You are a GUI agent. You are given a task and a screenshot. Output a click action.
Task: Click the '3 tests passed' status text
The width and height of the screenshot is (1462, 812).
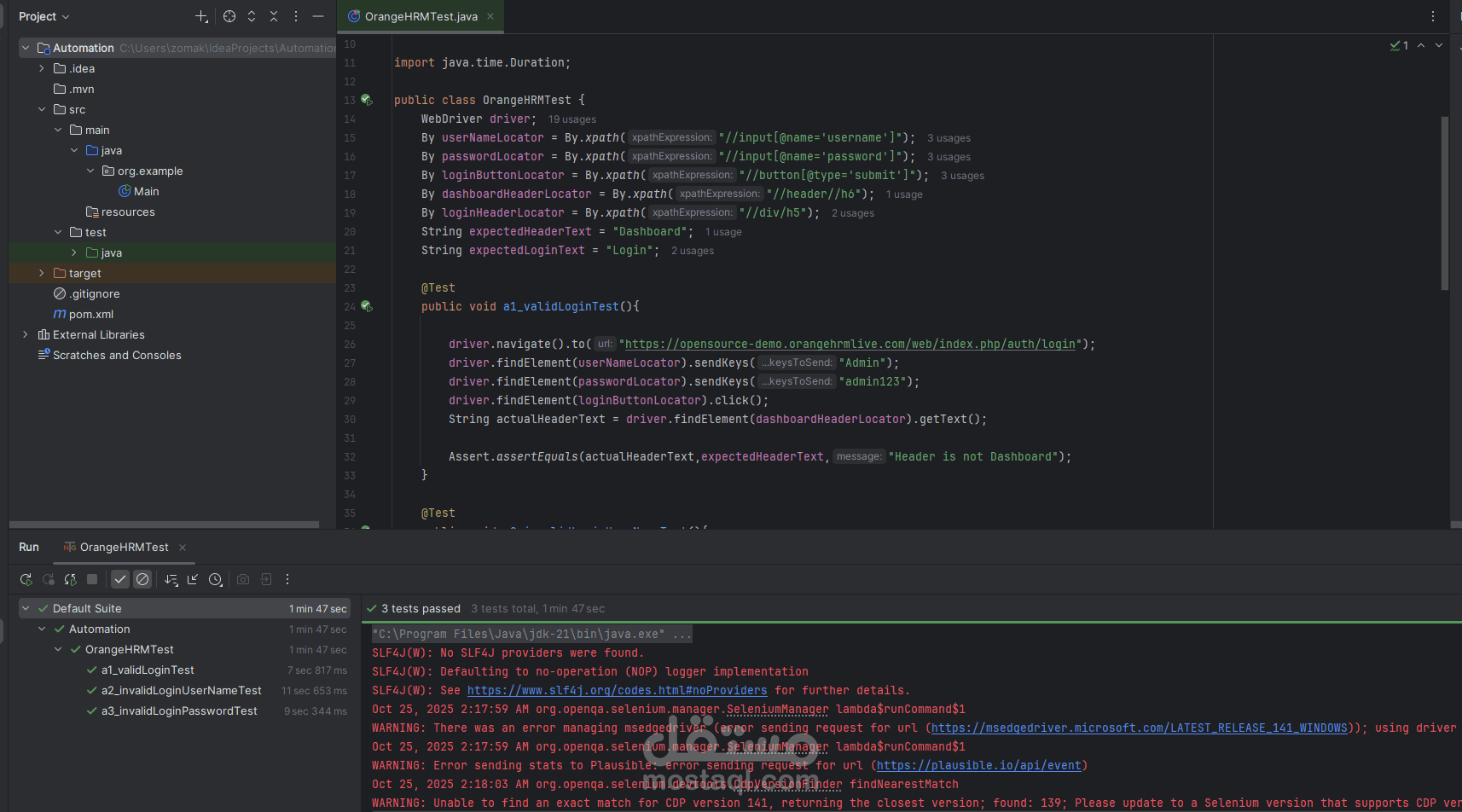(x=421, y=609)
